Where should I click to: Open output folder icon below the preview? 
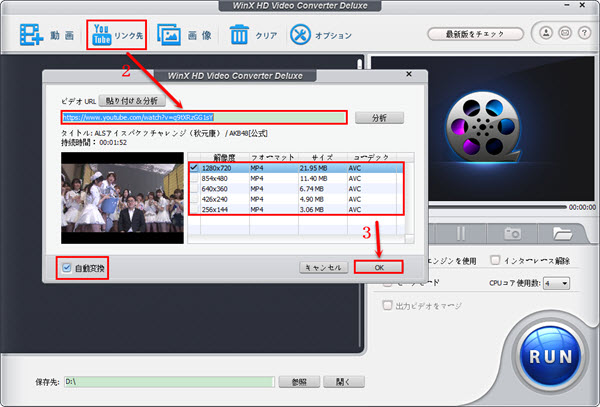click(x=562, y=233)
